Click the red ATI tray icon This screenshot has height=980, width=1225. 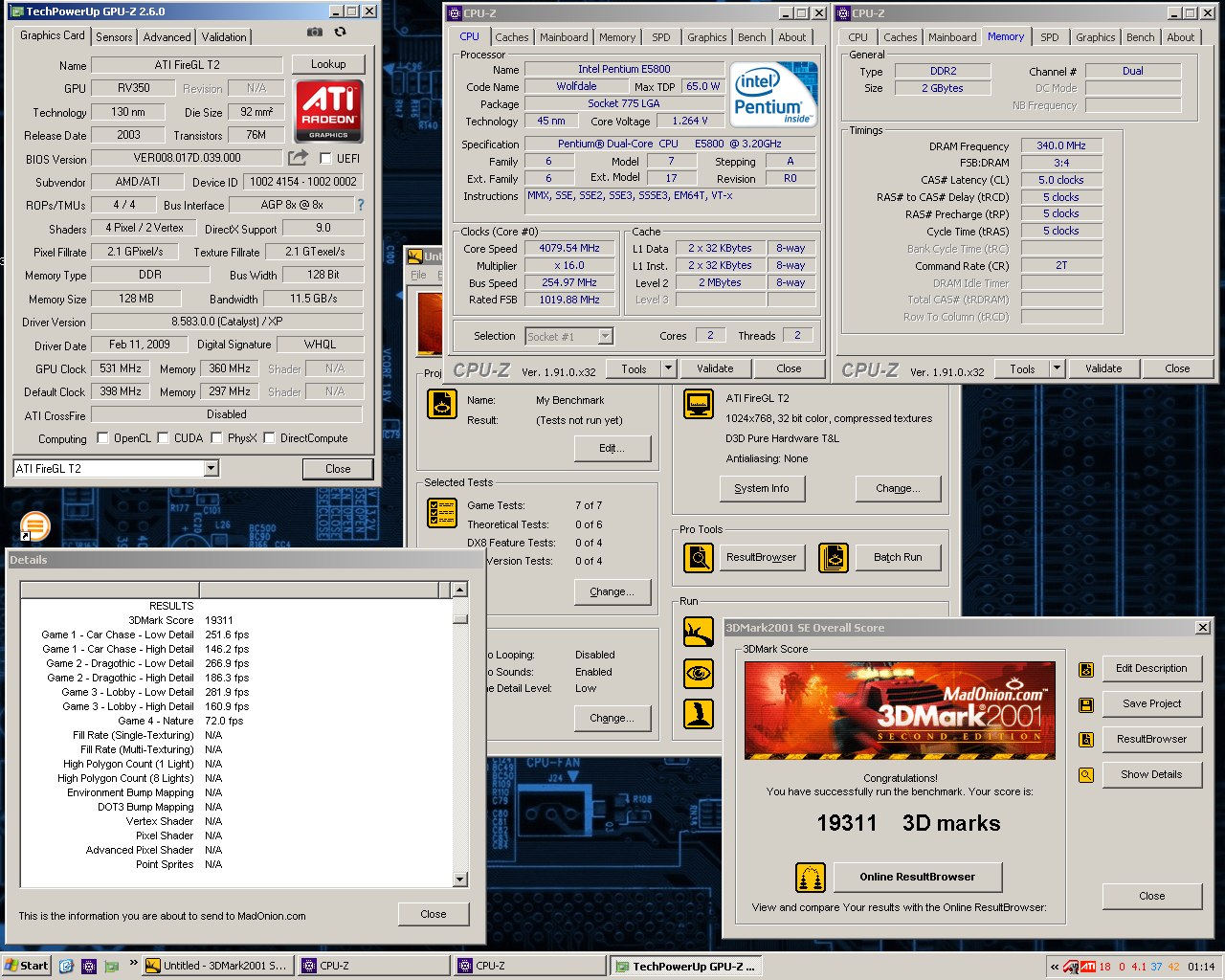tap(1088, 967)
